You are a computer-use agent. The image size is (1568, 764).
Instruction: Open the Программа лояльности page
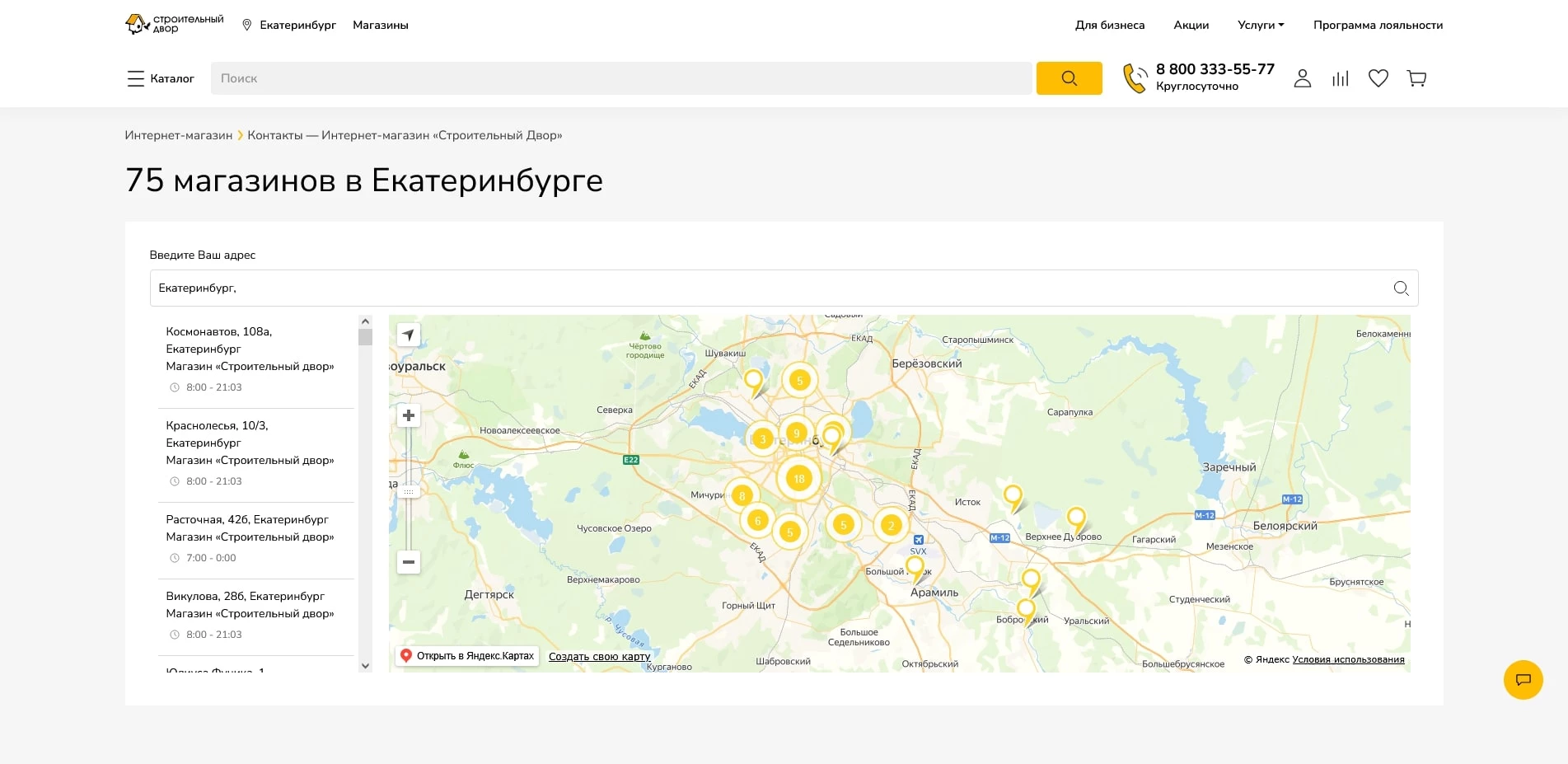point(1378,25)
